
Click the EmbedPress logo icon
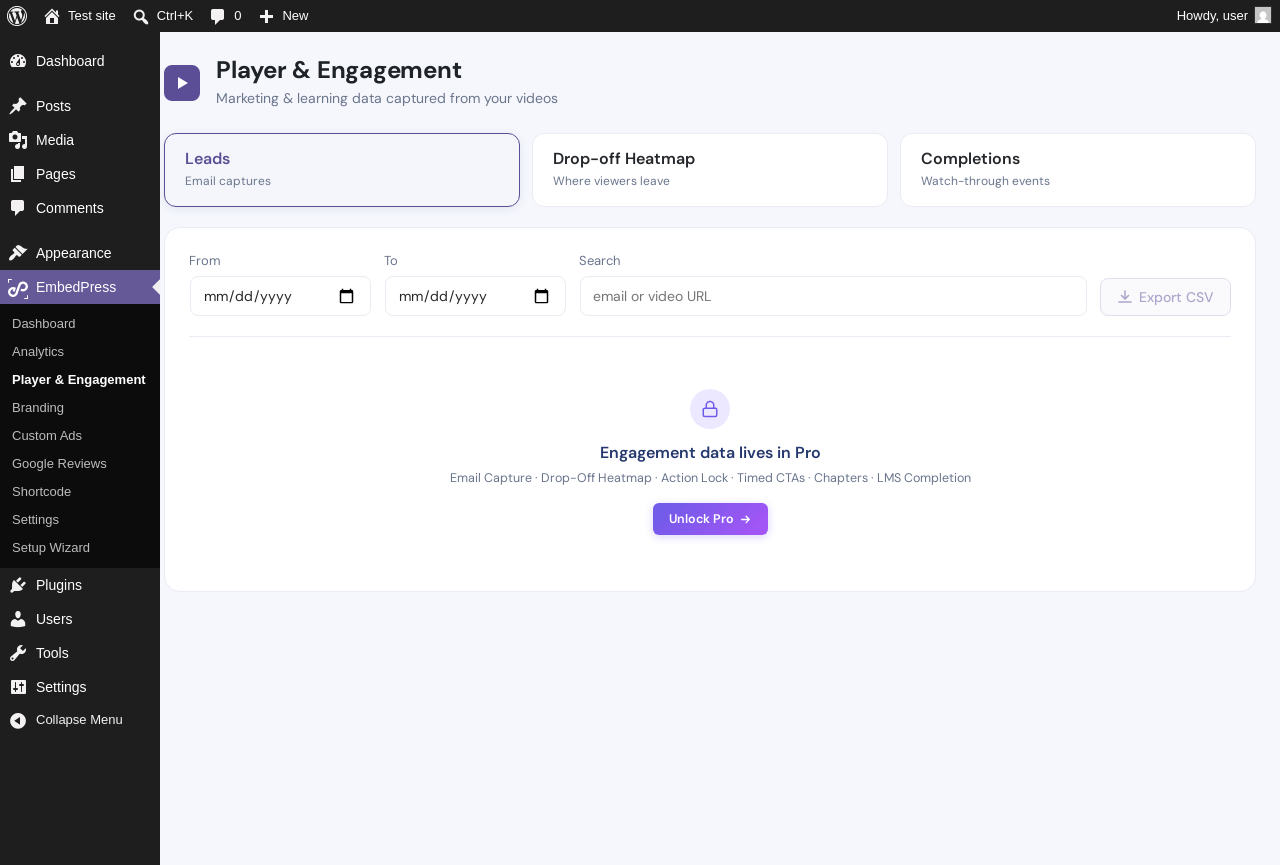(x=18, y=288)
